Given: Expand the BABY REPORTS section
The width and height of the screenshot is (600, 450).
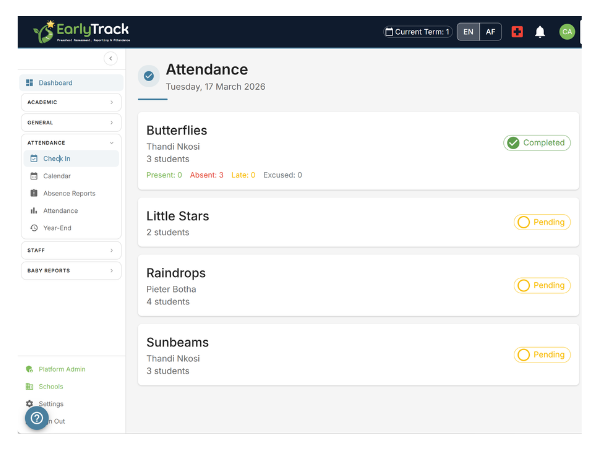Looking at the screenshot, I should click(71, 271).
